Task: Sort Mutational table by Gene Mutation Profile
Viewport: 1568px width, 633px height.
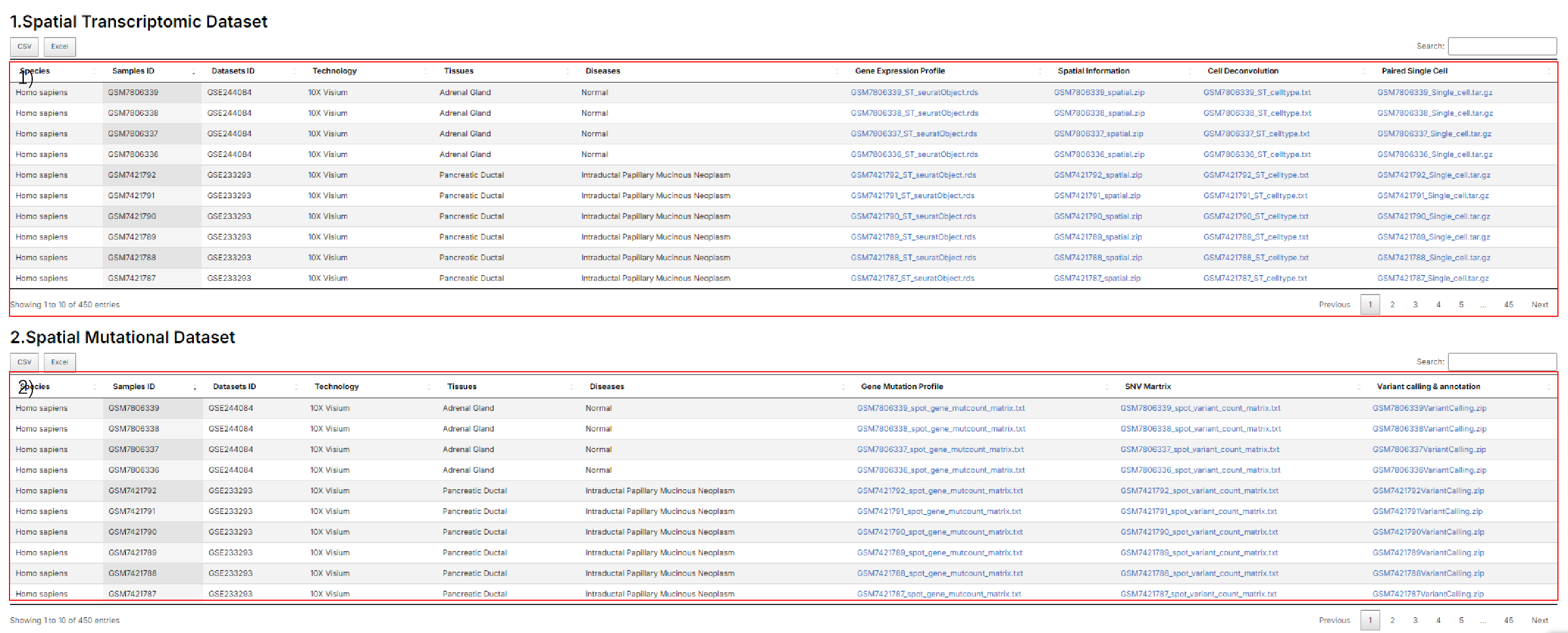Action: tap(901, 387)
